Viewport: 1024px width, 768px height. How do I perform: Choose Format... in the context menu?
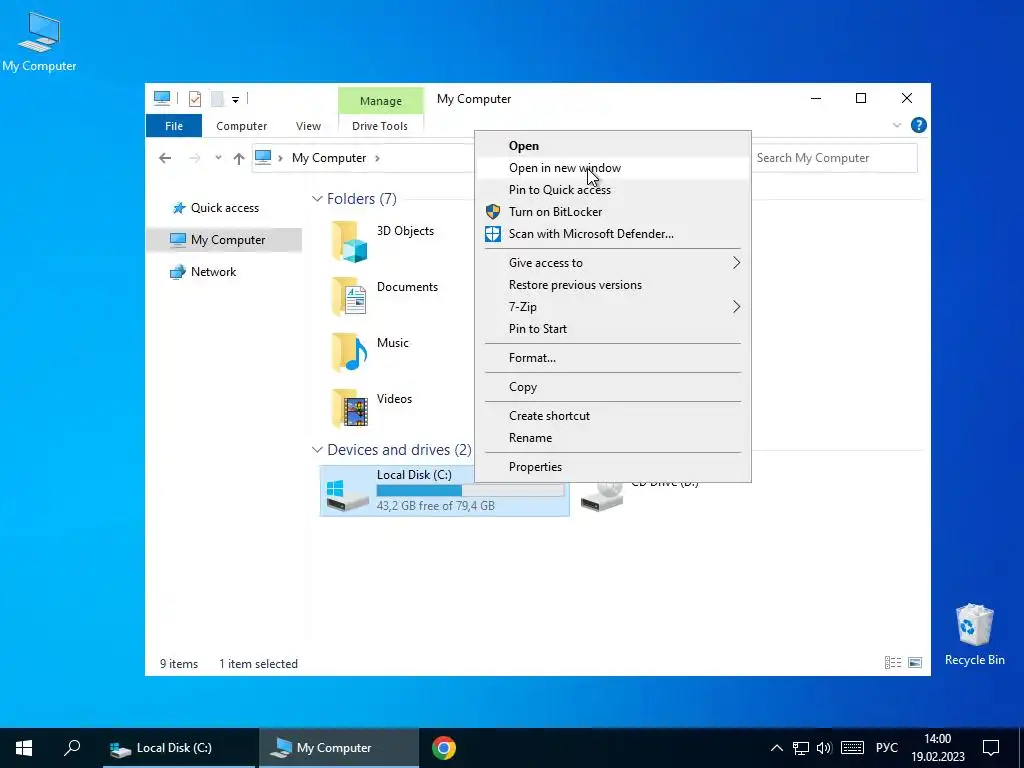coord(613,358)
